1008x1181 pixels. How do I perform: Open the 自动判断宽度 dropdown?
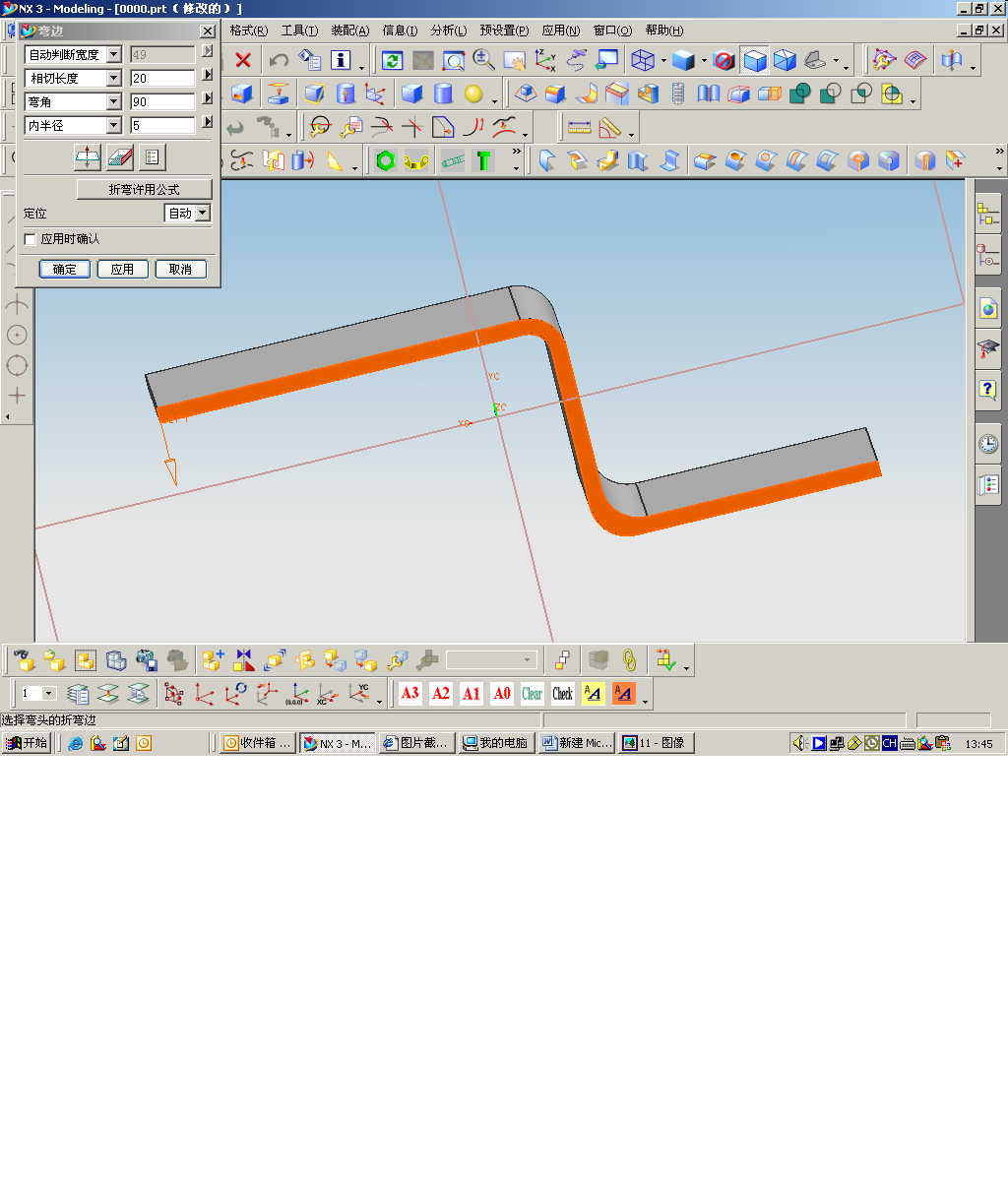click(x=114, y=54)
